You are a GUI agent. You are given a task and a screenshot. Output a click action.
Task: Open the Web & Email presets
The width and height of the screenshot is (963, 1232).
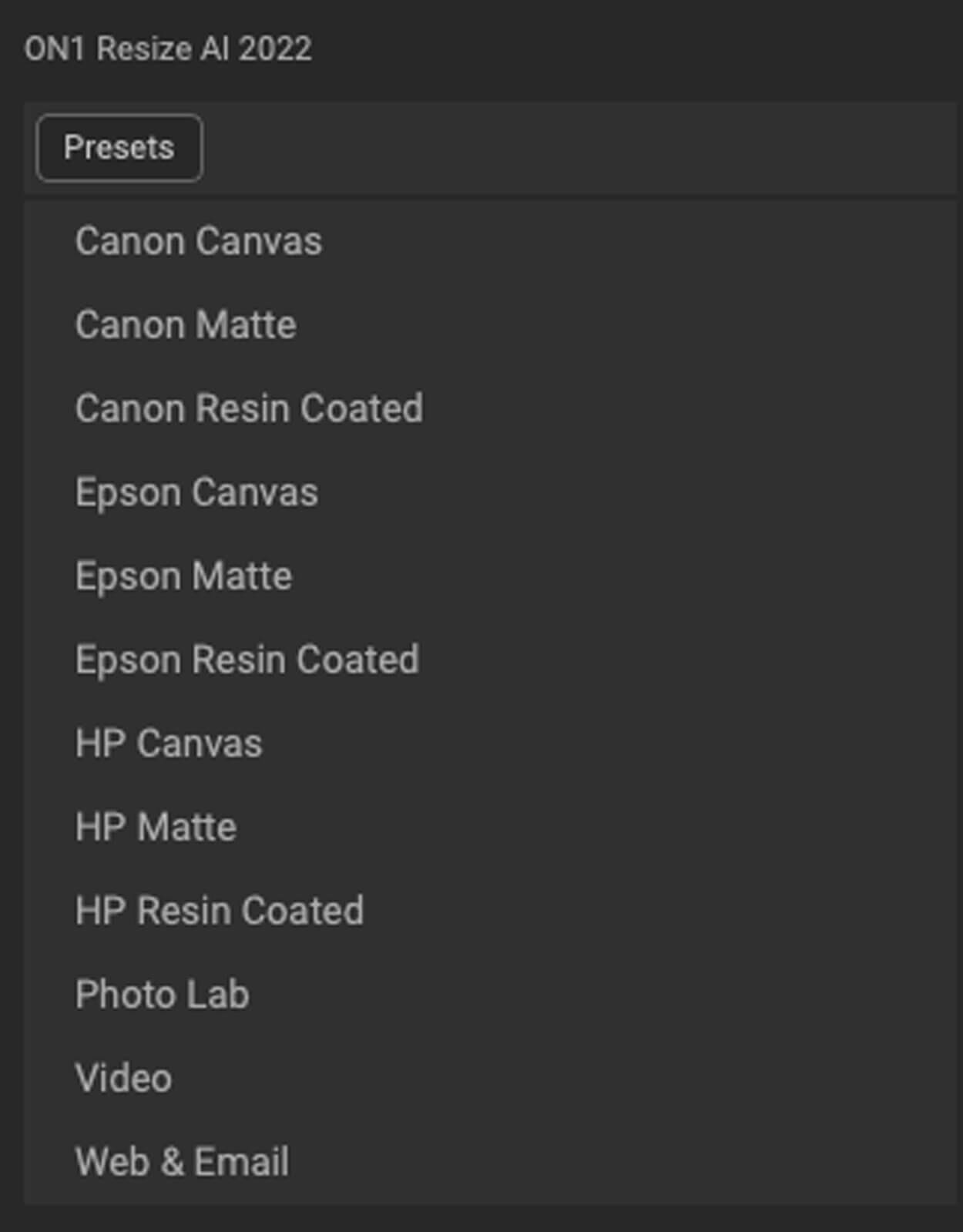[182, 1162]
